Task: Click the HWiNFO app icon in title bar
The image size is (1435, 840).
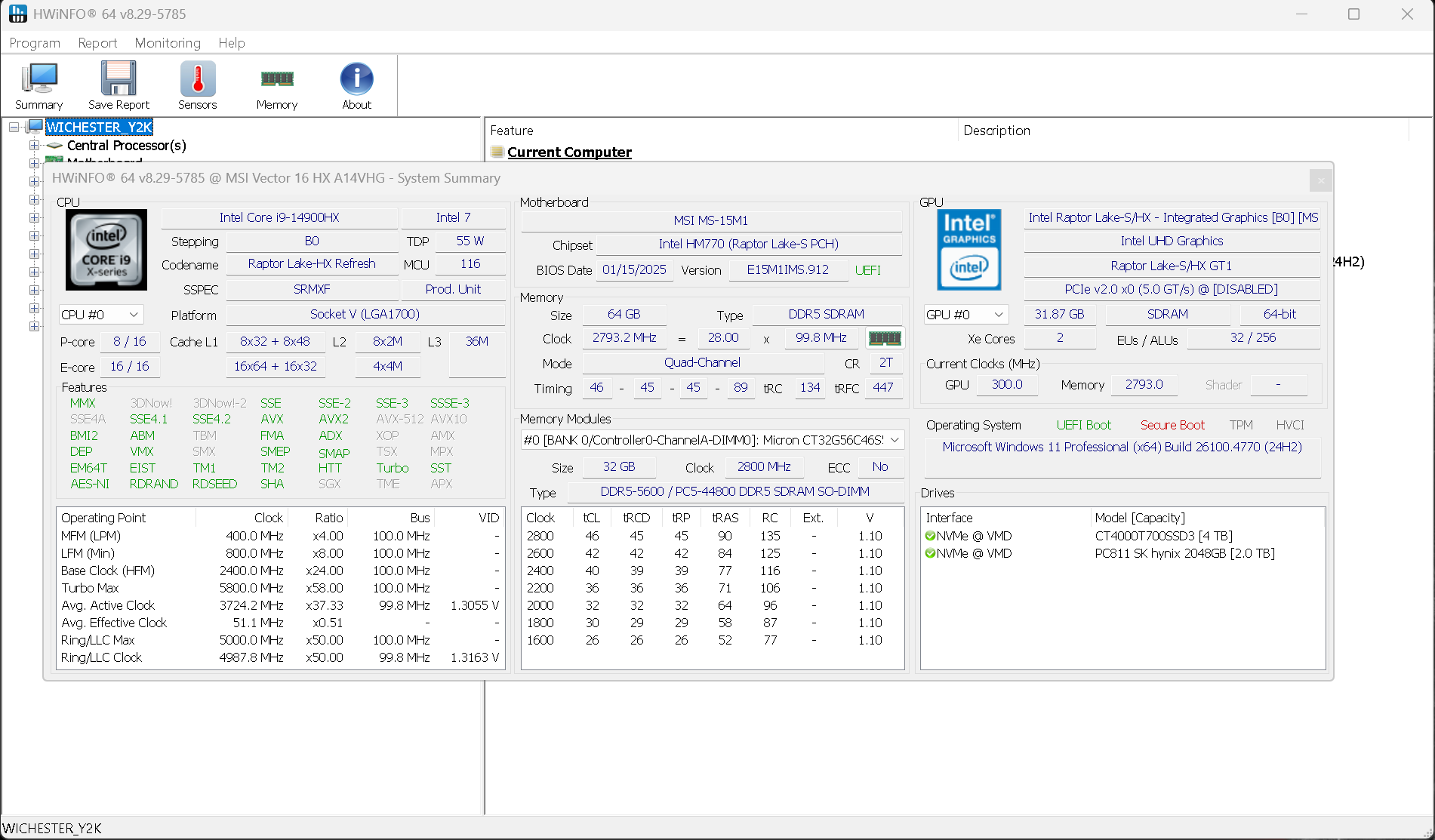Action: pyautogui.click(x=18, y=14)
